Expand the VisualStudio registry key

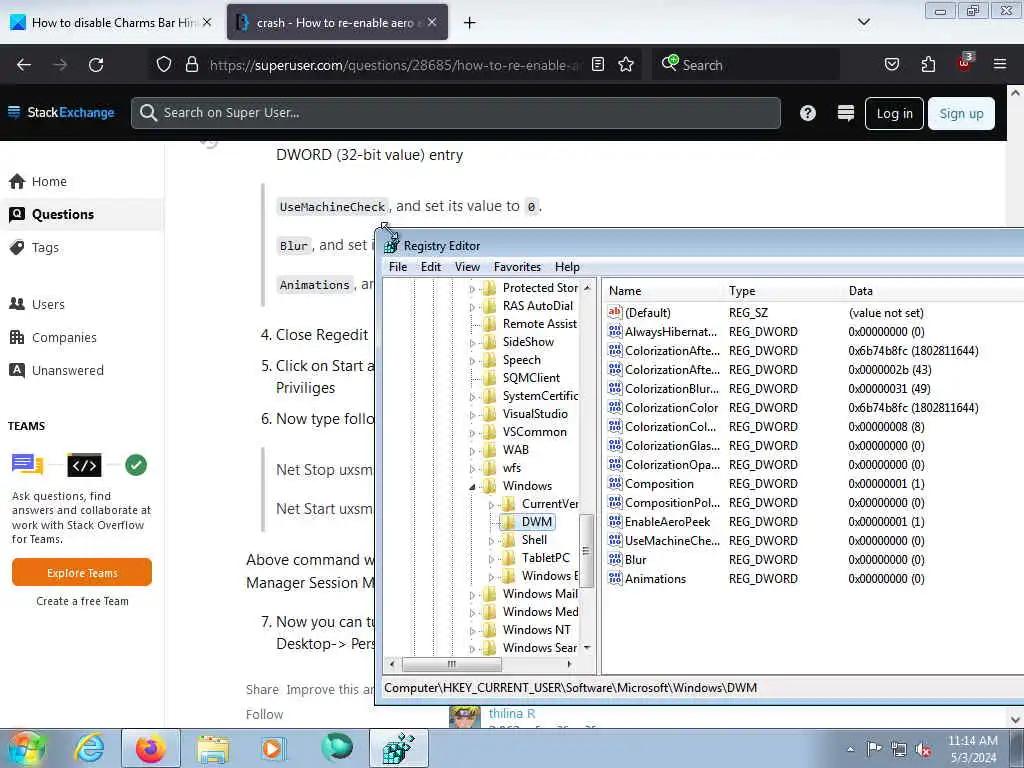tap(472, 414)
